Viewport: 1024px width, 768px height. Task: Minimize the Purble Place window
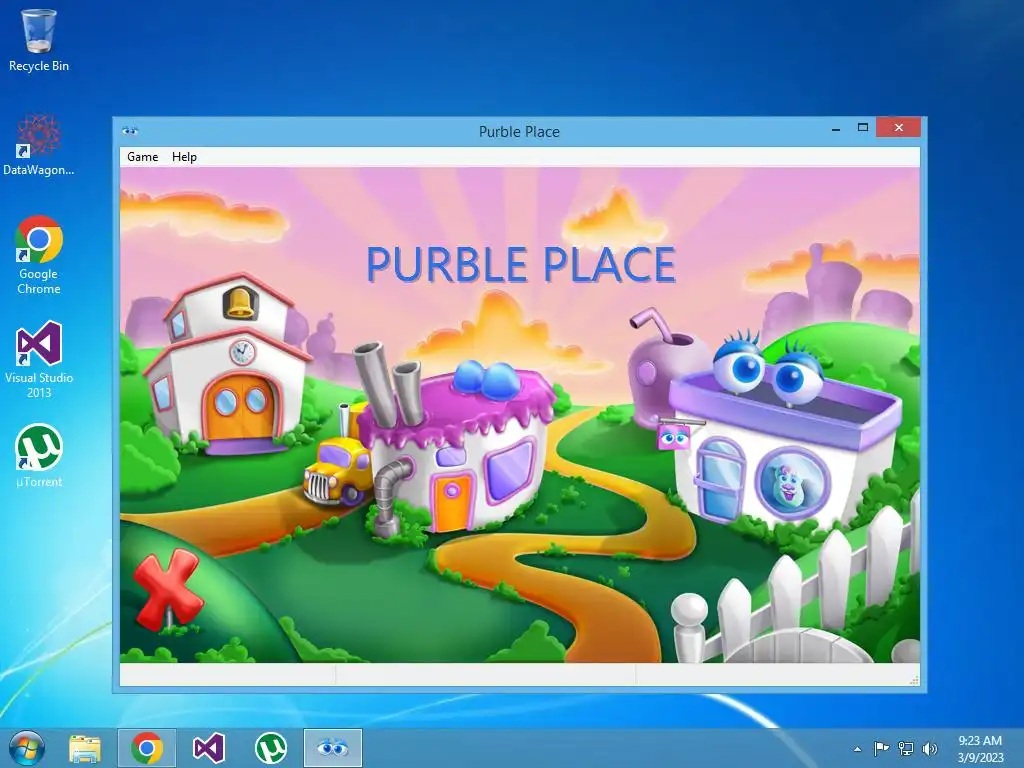(835, 129)
